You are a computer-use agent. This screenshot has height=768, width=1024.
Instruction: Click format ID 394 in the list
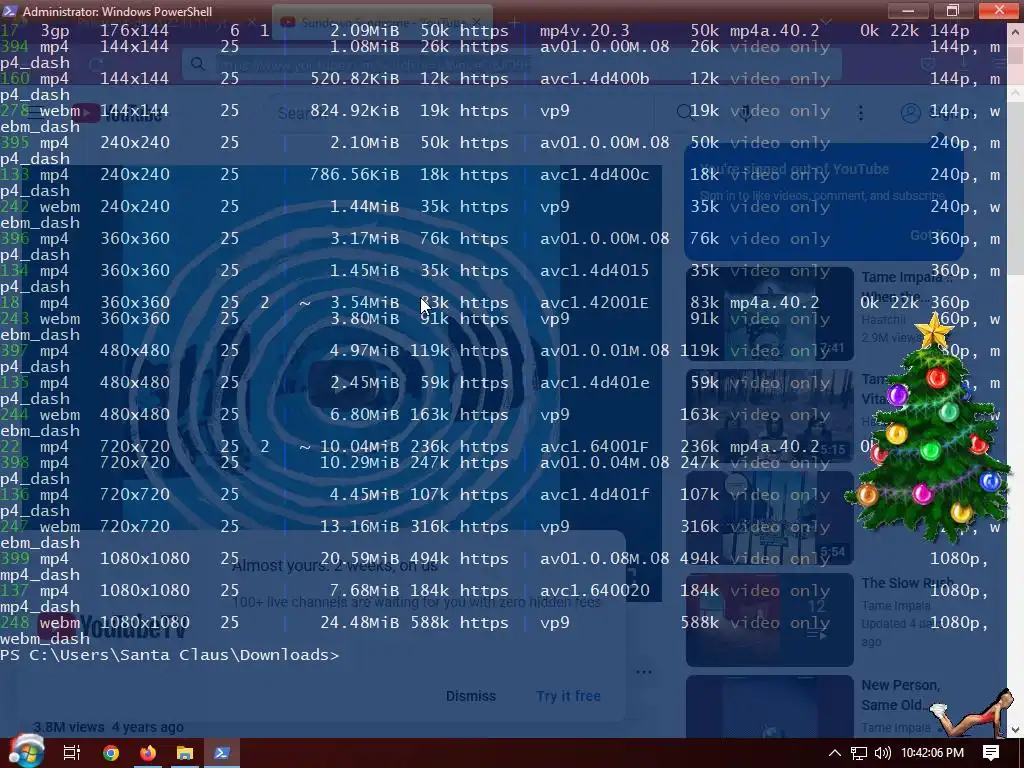click(x=14, y=46)
